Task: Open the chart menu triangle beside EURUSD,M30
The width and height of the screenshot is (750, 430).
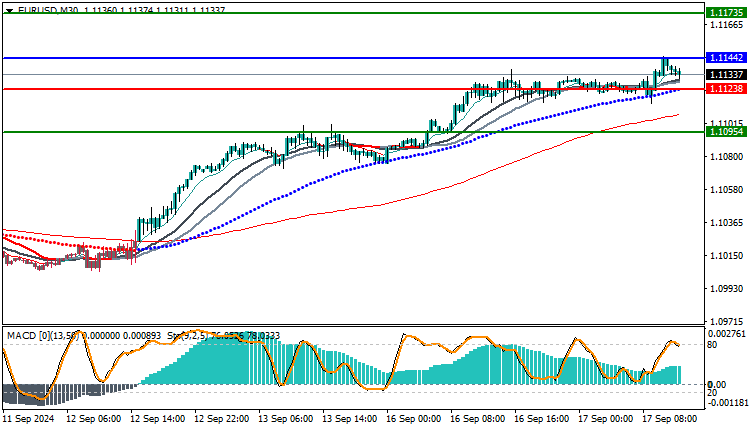Action: (x=9, y=10)
